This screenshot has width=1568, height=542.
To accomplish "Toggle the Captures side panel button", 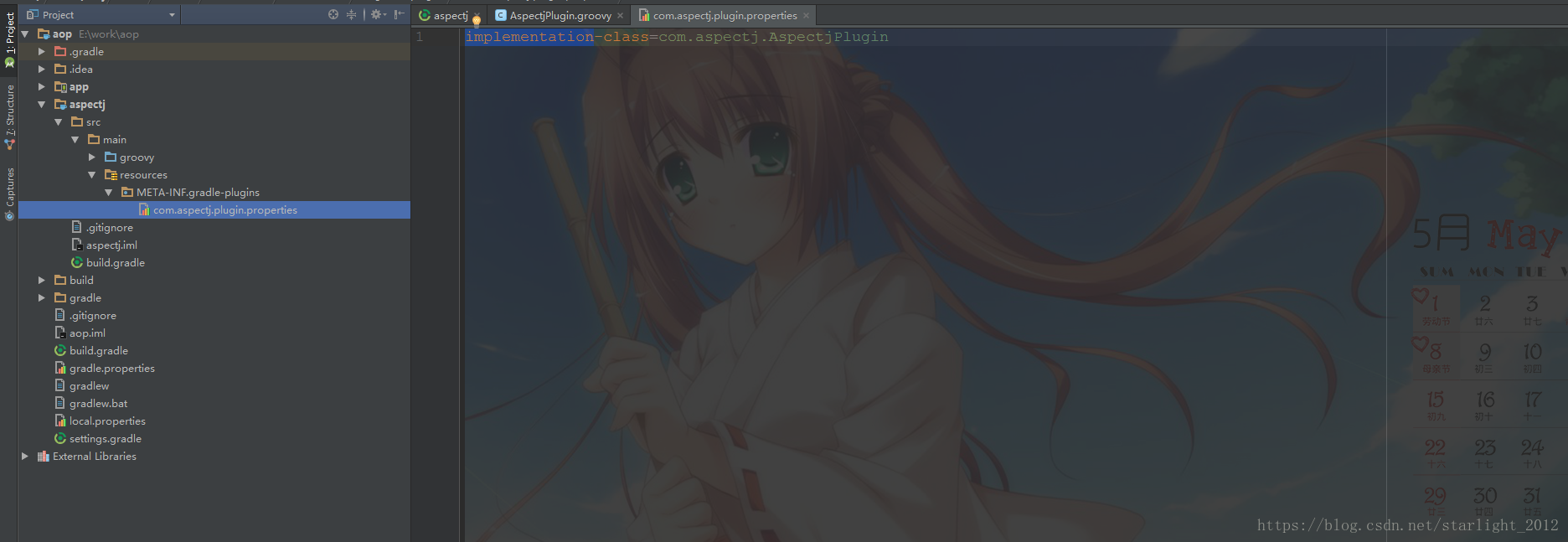I will tap(9, 194).
